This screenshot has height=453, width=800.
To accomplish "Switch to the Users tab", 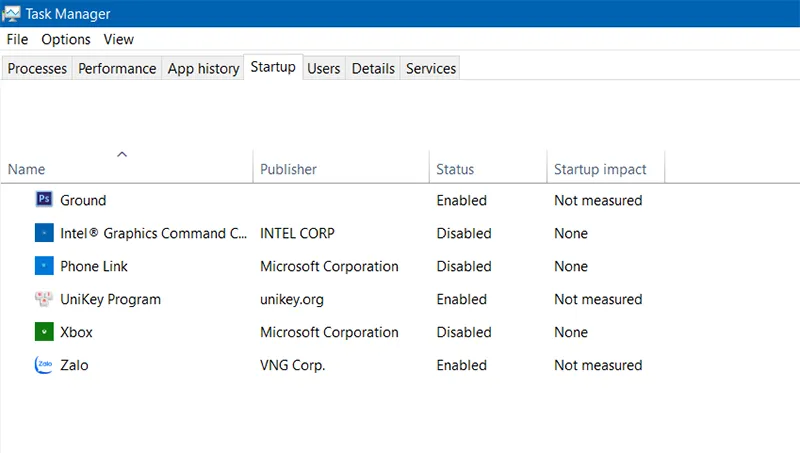I will pos(323,68).
